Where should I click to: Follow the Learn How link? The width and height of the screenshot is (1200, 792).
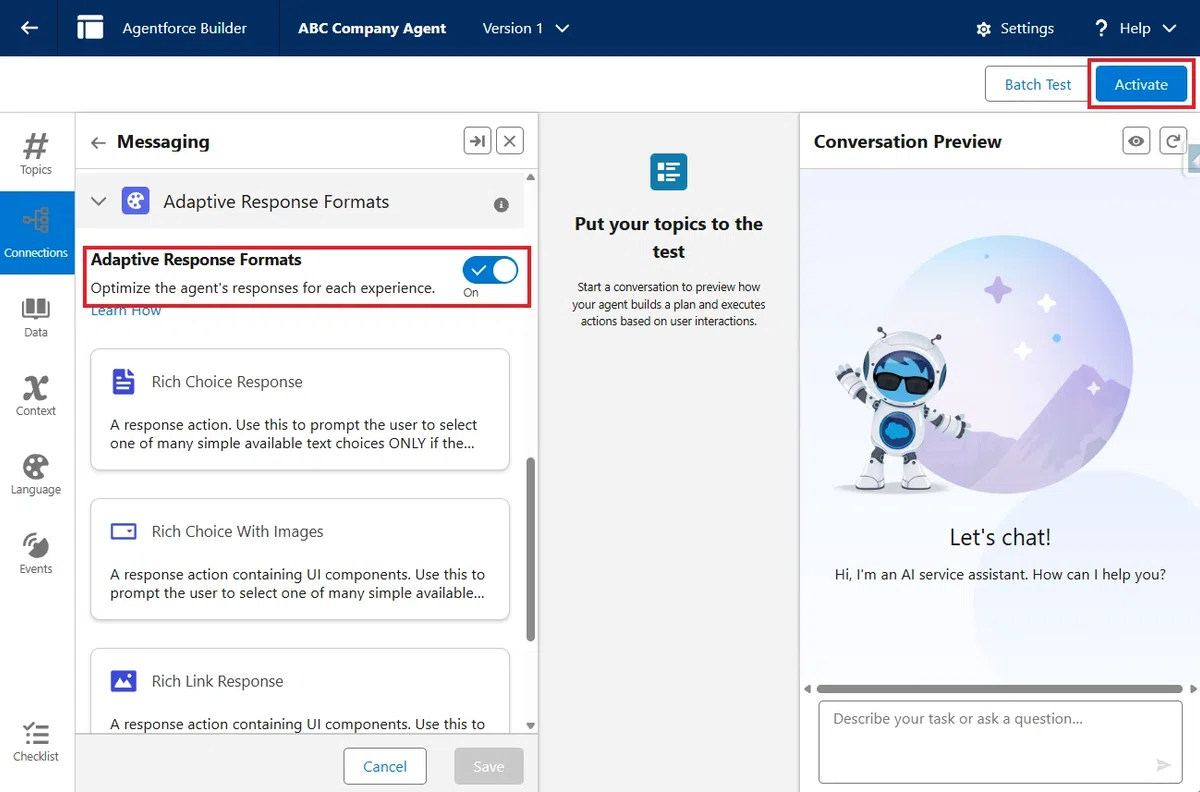coord(126,311)
